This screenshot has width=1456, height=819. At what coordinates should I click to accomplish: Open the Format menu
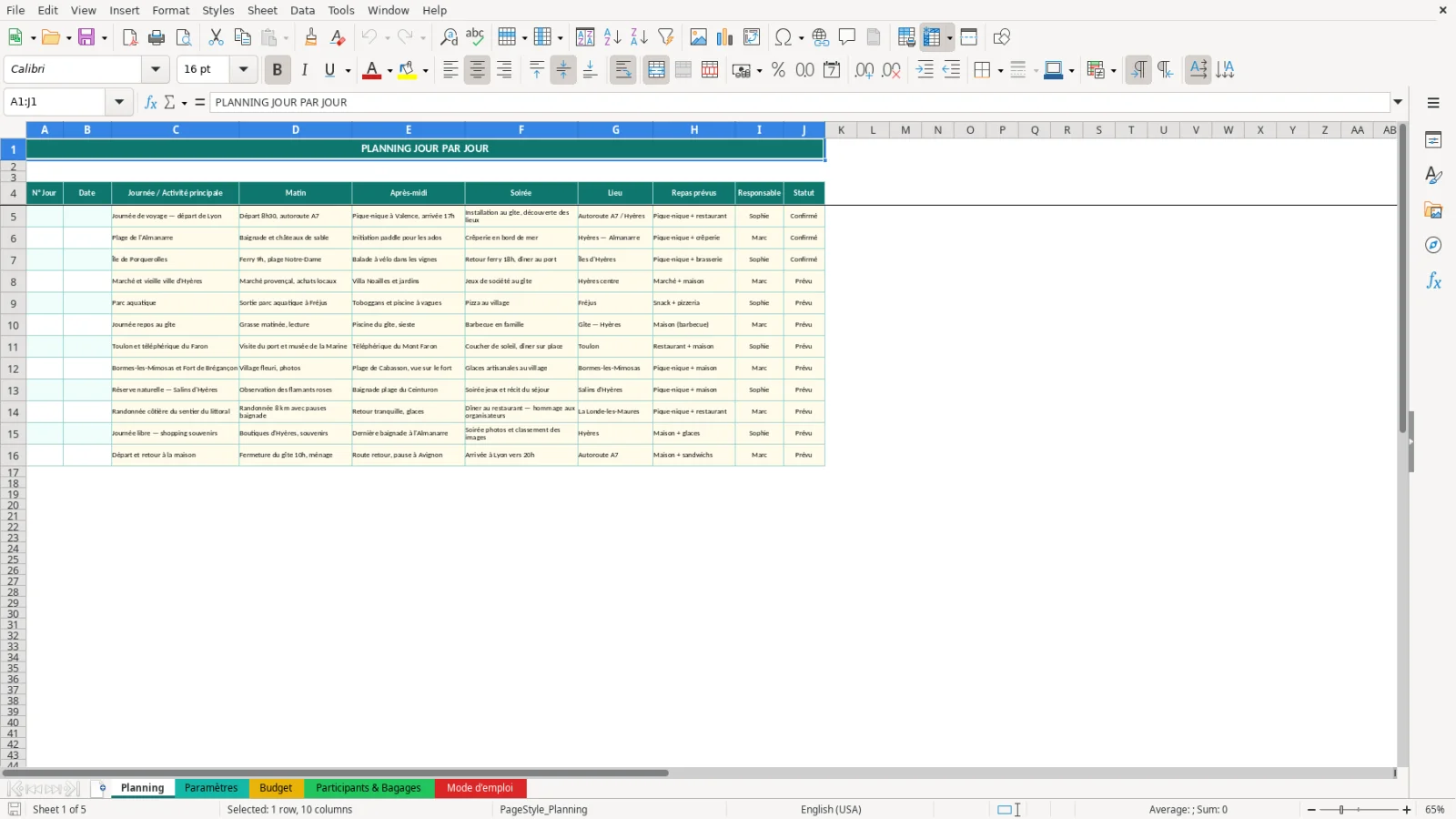pos(170,10)
